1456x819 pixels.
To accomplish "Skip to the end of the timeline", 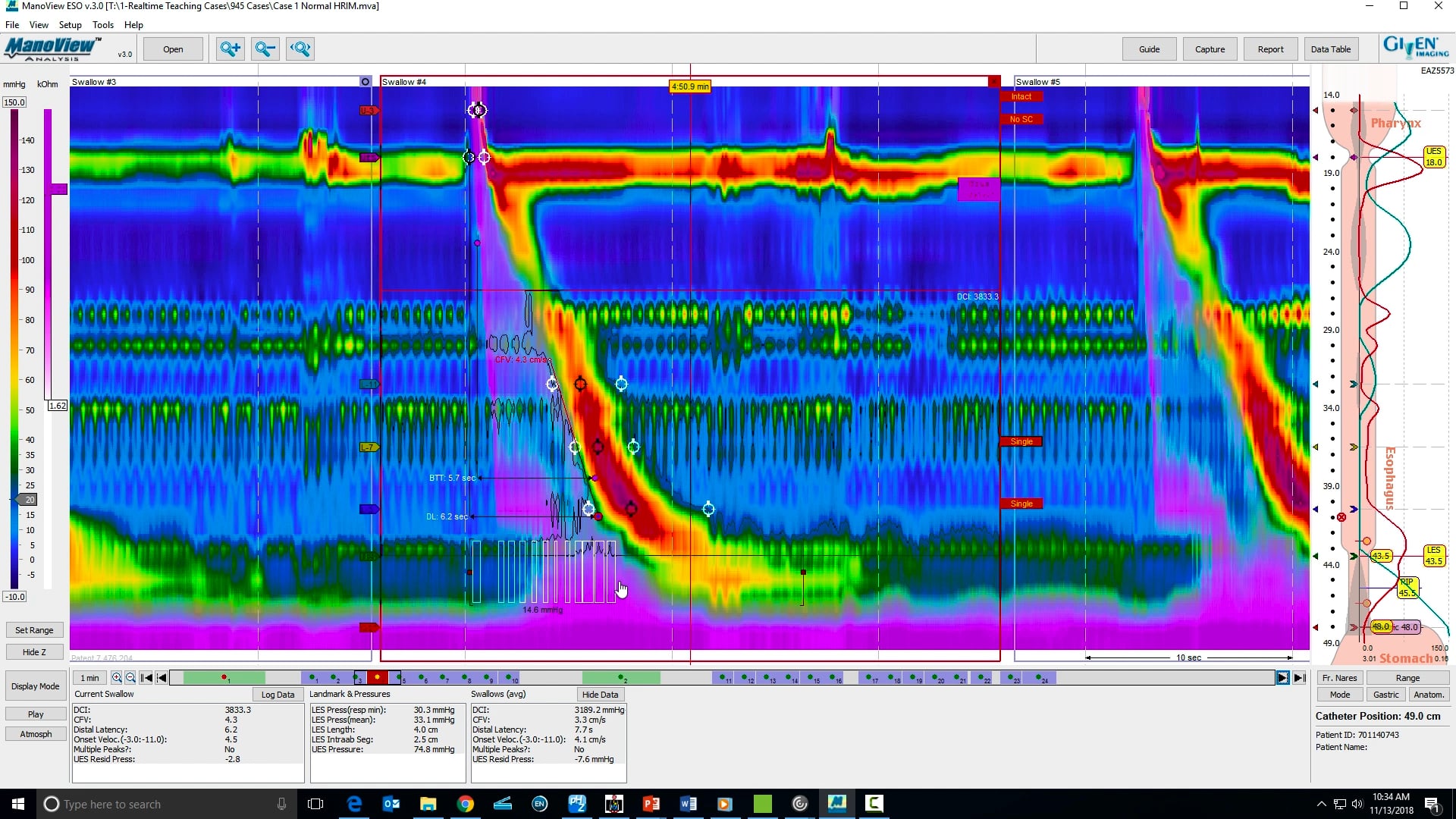I will (1300, 678).
